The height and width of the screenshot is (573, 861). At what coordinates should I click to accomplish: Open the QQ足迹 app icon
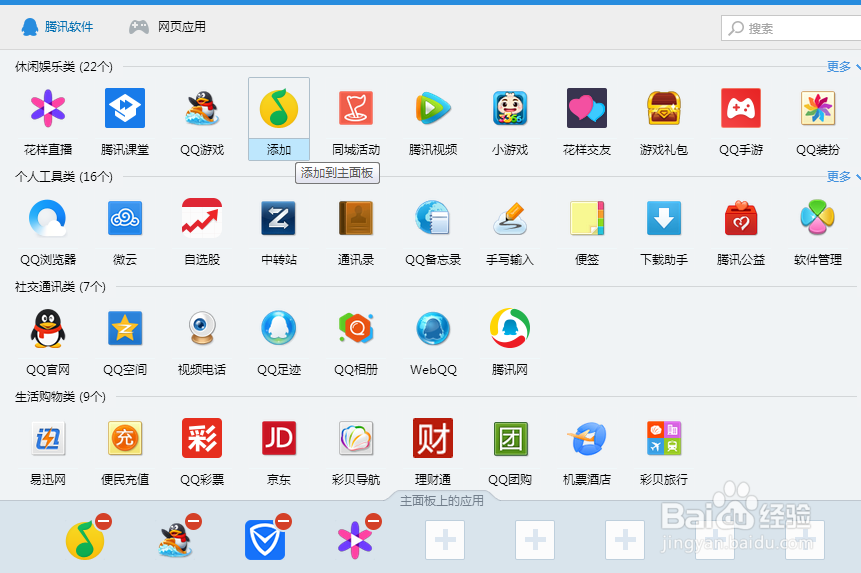[x=278, y=328]
